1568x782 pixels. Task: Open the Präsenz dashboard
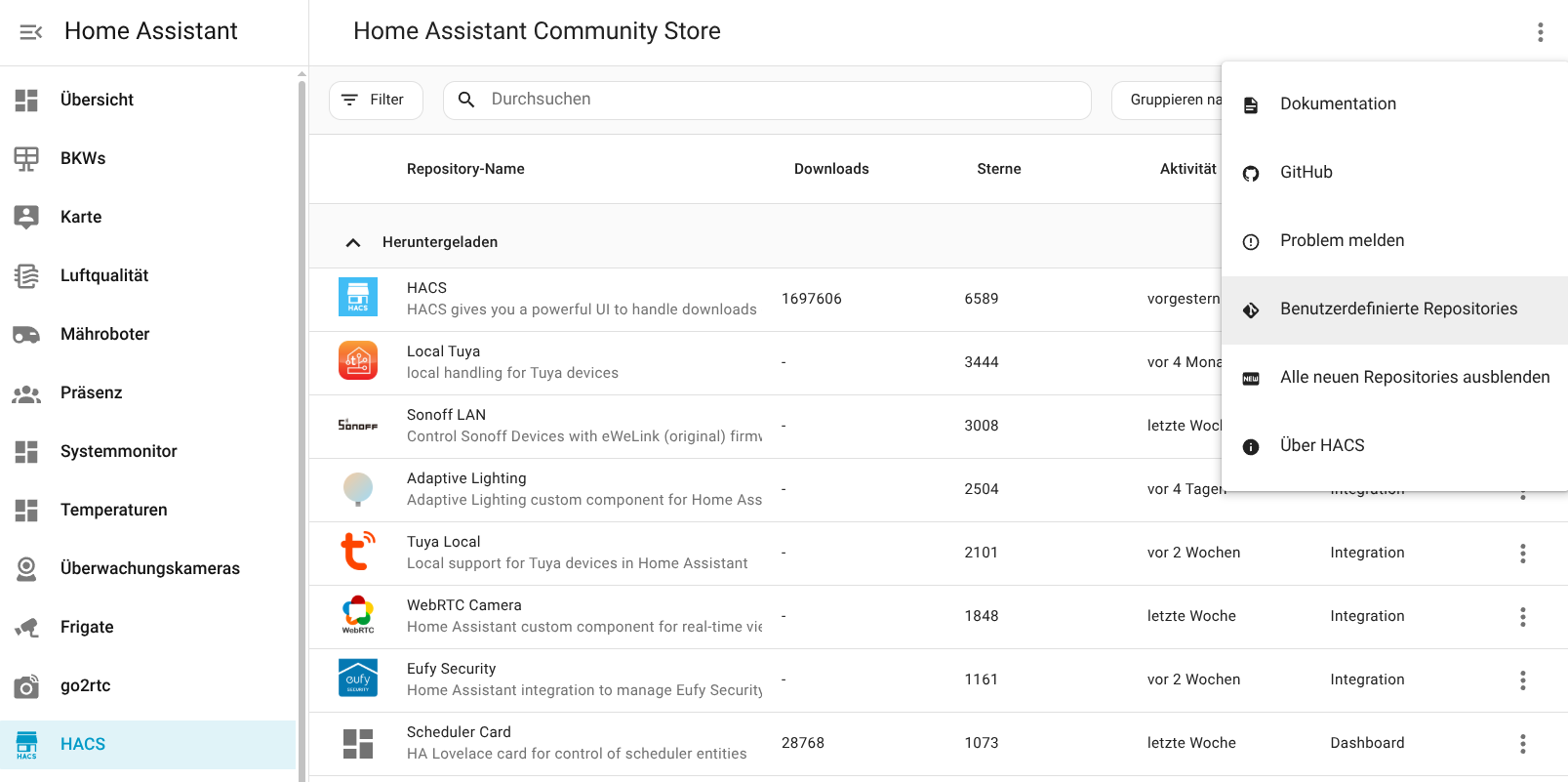tap(148, 392)
